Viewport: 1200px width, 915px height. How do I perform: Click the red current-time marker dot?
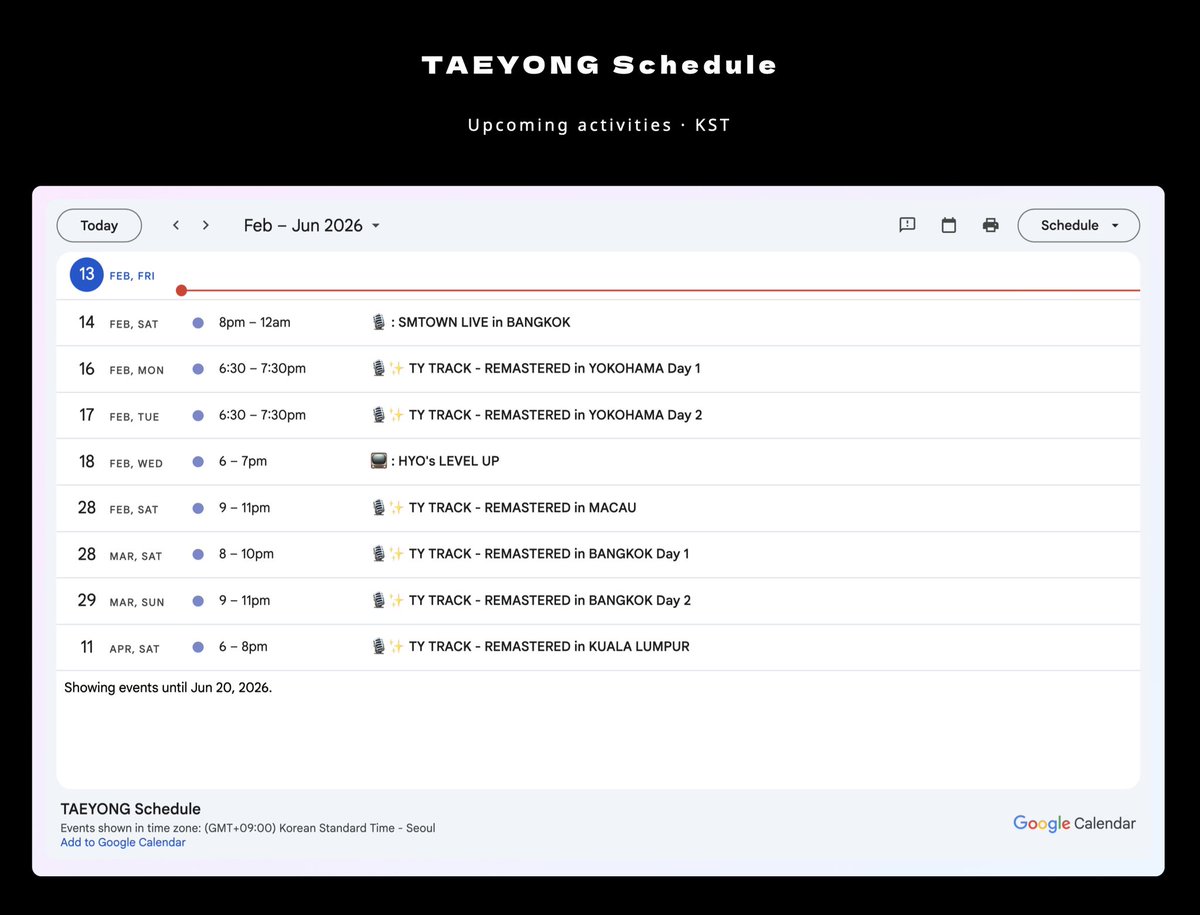[181, 291]
